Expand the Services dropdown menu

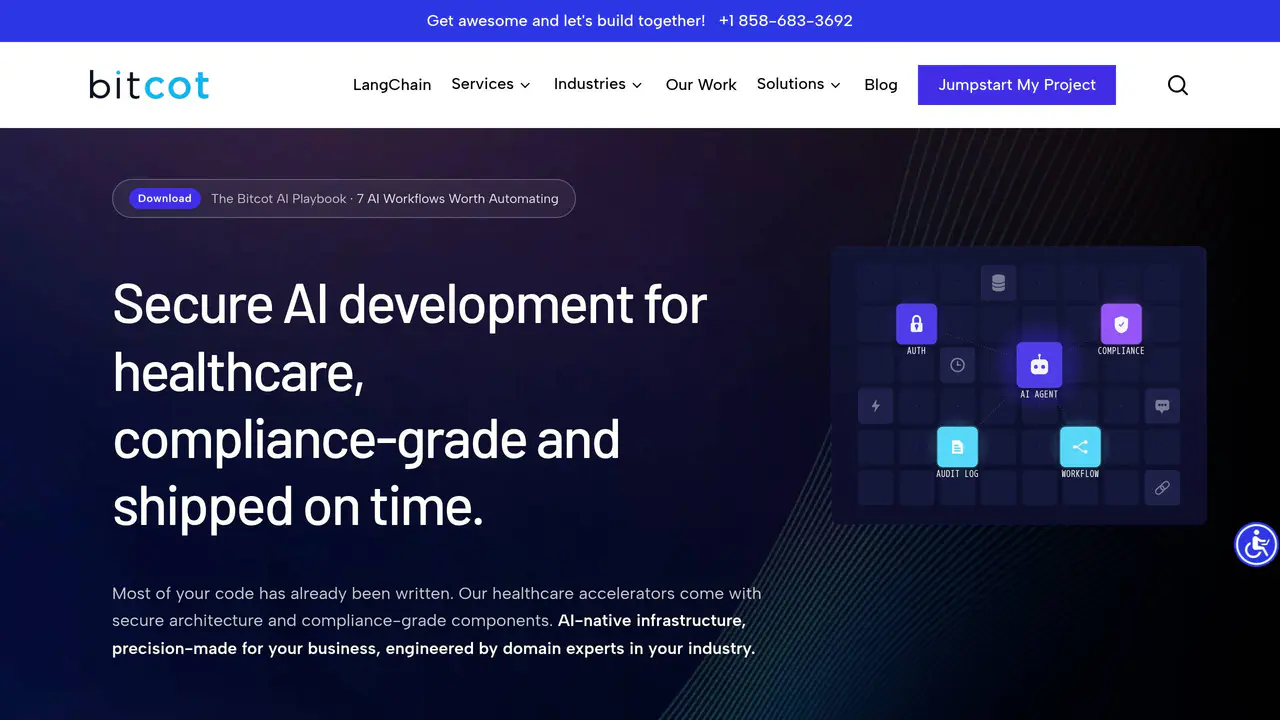pos(491,84)
